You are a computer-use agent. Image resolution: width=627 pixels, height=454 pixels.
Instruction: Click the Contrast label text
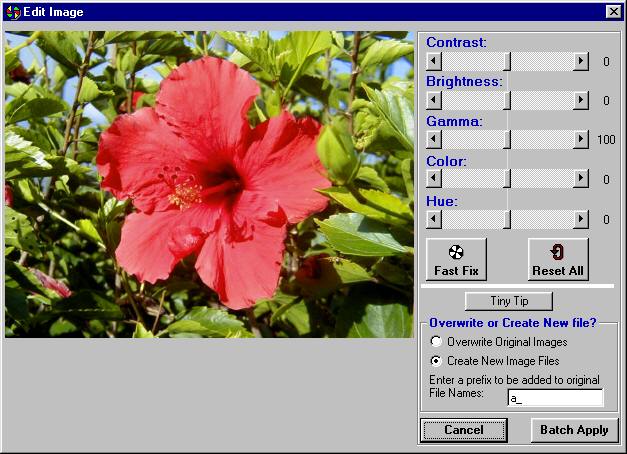tap(456, 42)
